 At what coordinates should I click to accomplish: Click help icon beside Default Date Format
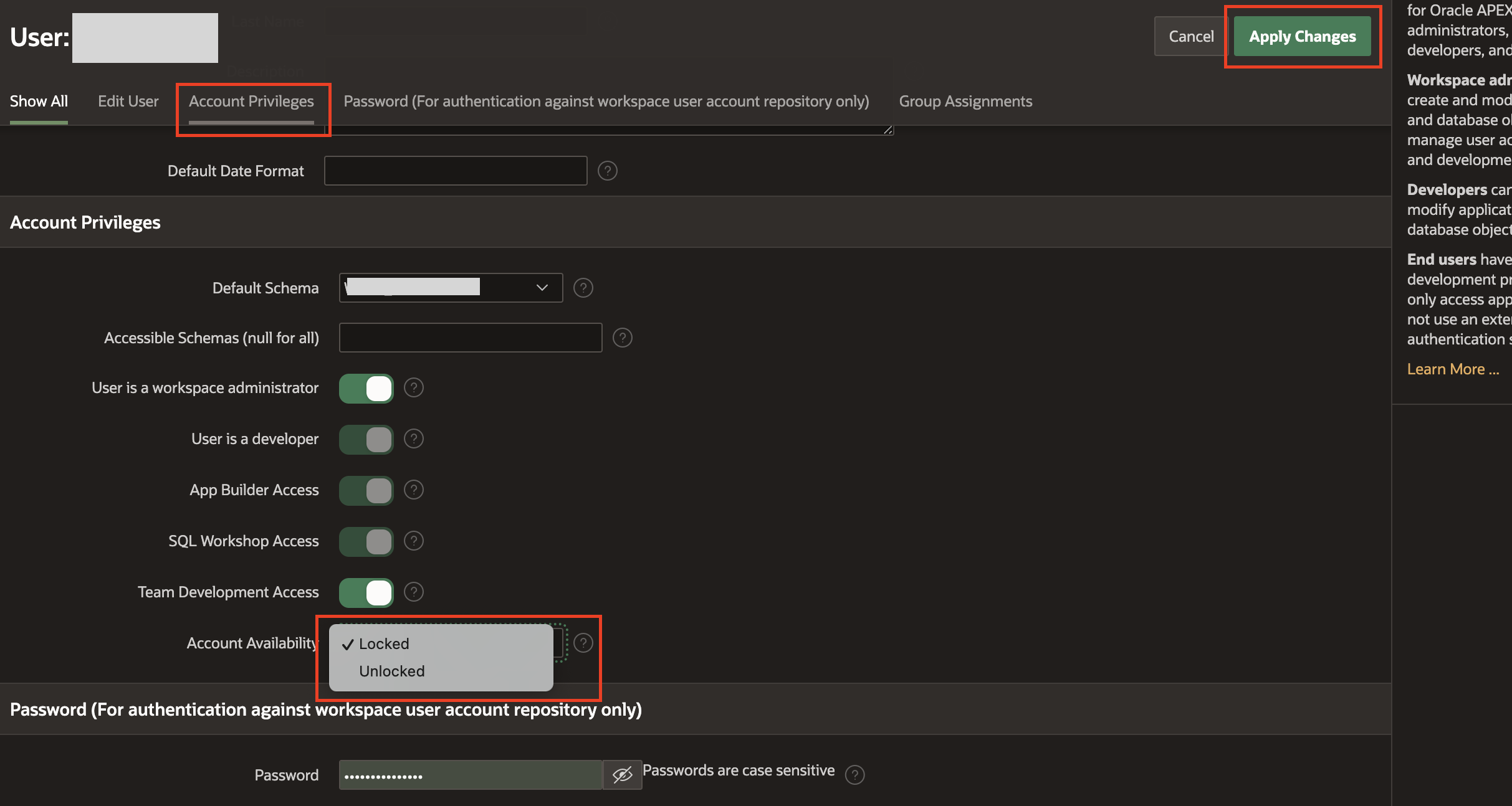(607, 171)
